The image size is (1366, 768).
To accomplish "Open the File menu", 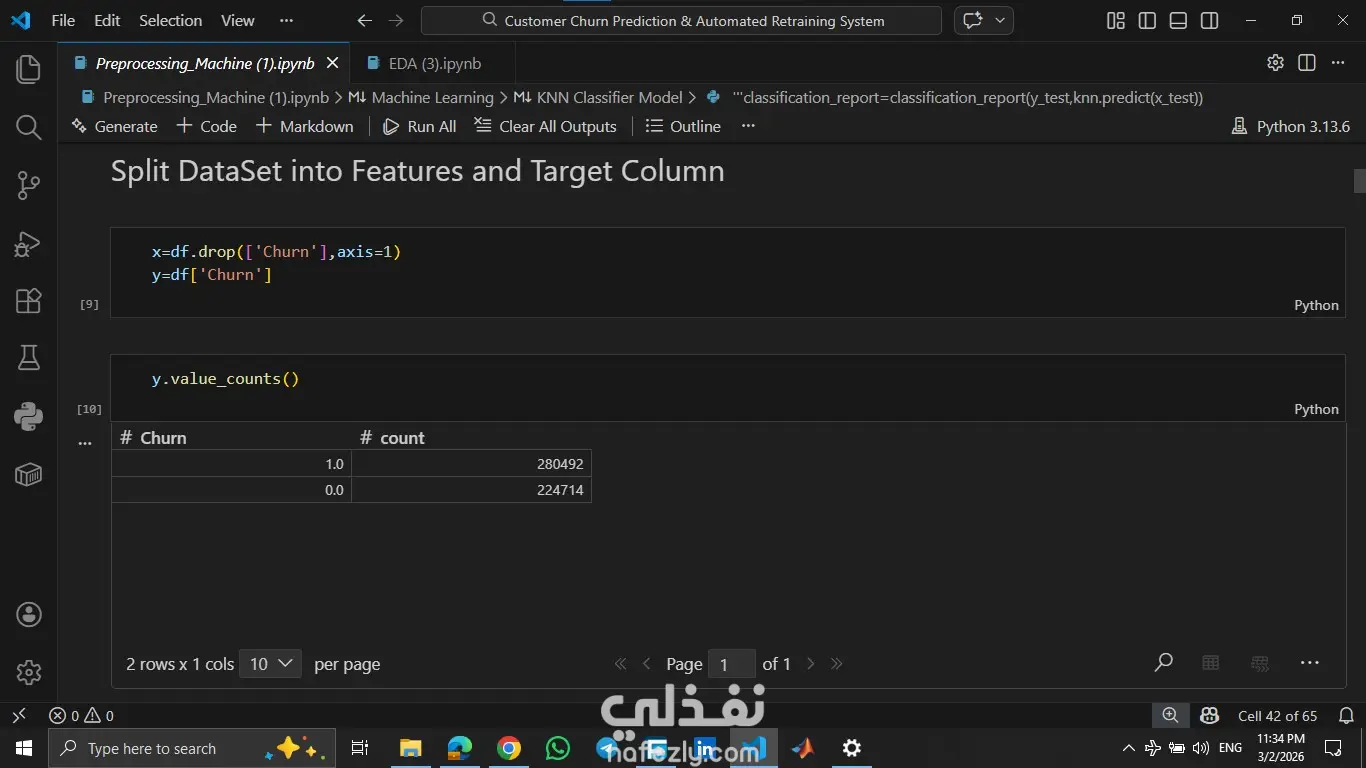I will coord(63,20).
